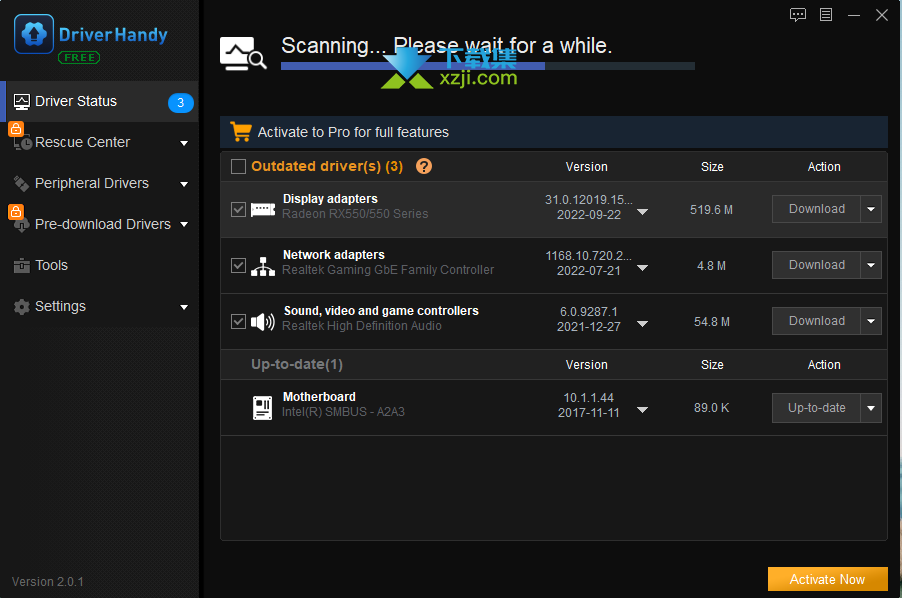Download the Network adapters driver
902x598 pixels.
[x=816, y=265]
